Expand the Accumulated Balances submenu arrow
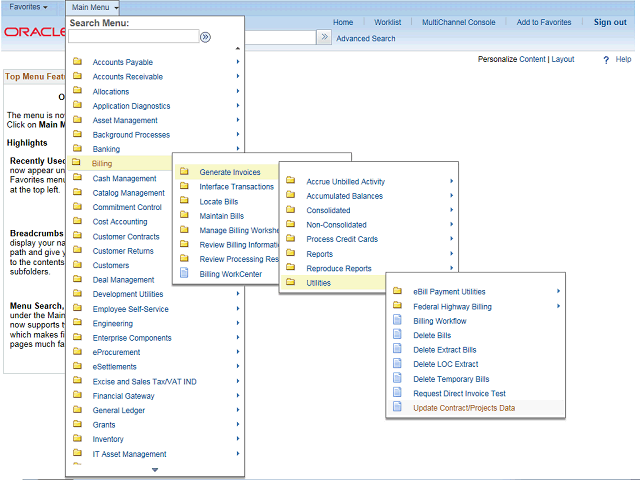The height and width of the screenshot is (480, 640). tap(452, 196)
